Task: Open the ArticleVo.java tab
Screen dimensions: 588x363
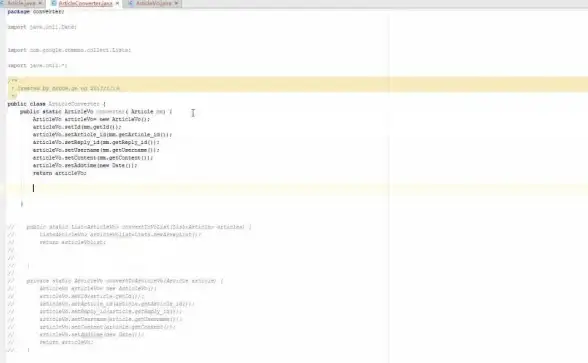Action: 154,3
